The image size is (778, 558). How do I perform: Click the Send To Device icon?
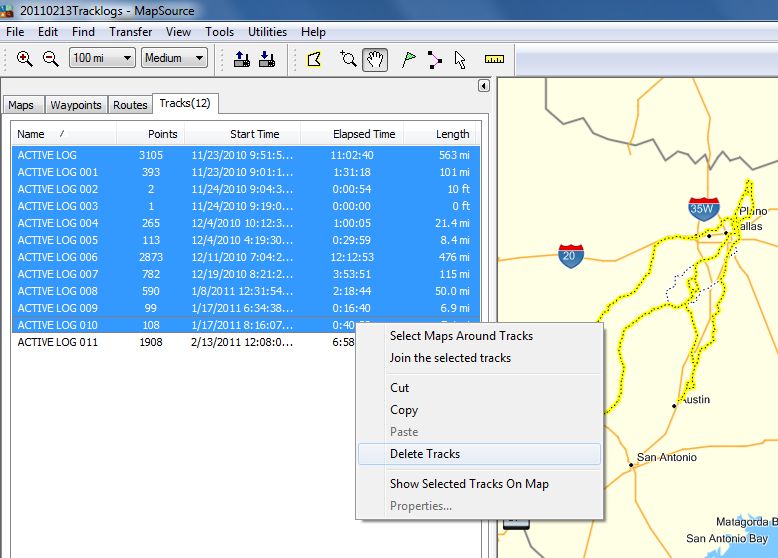click(x=242, y=59)
